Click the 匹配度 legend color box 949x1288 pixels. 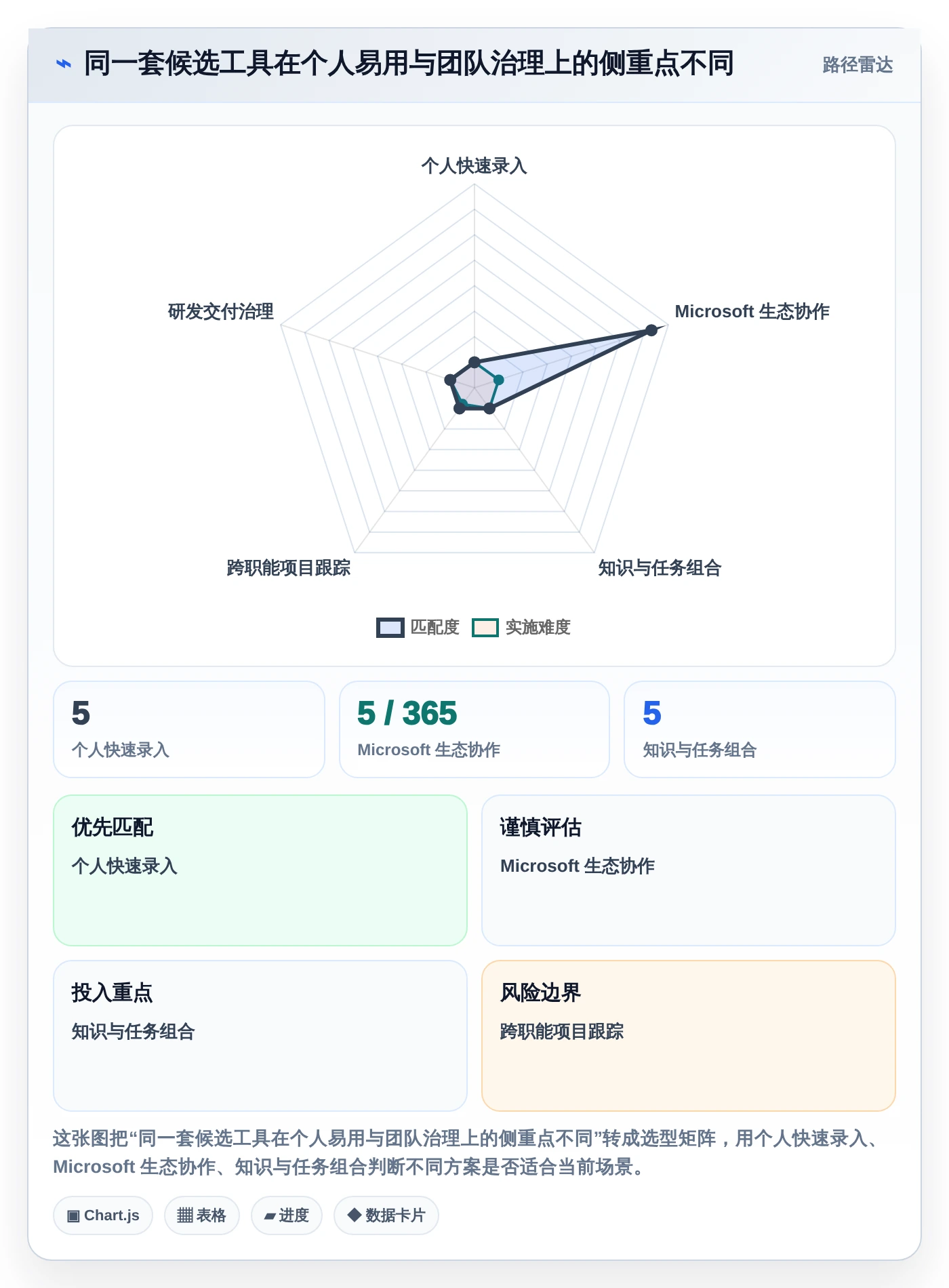390,628
